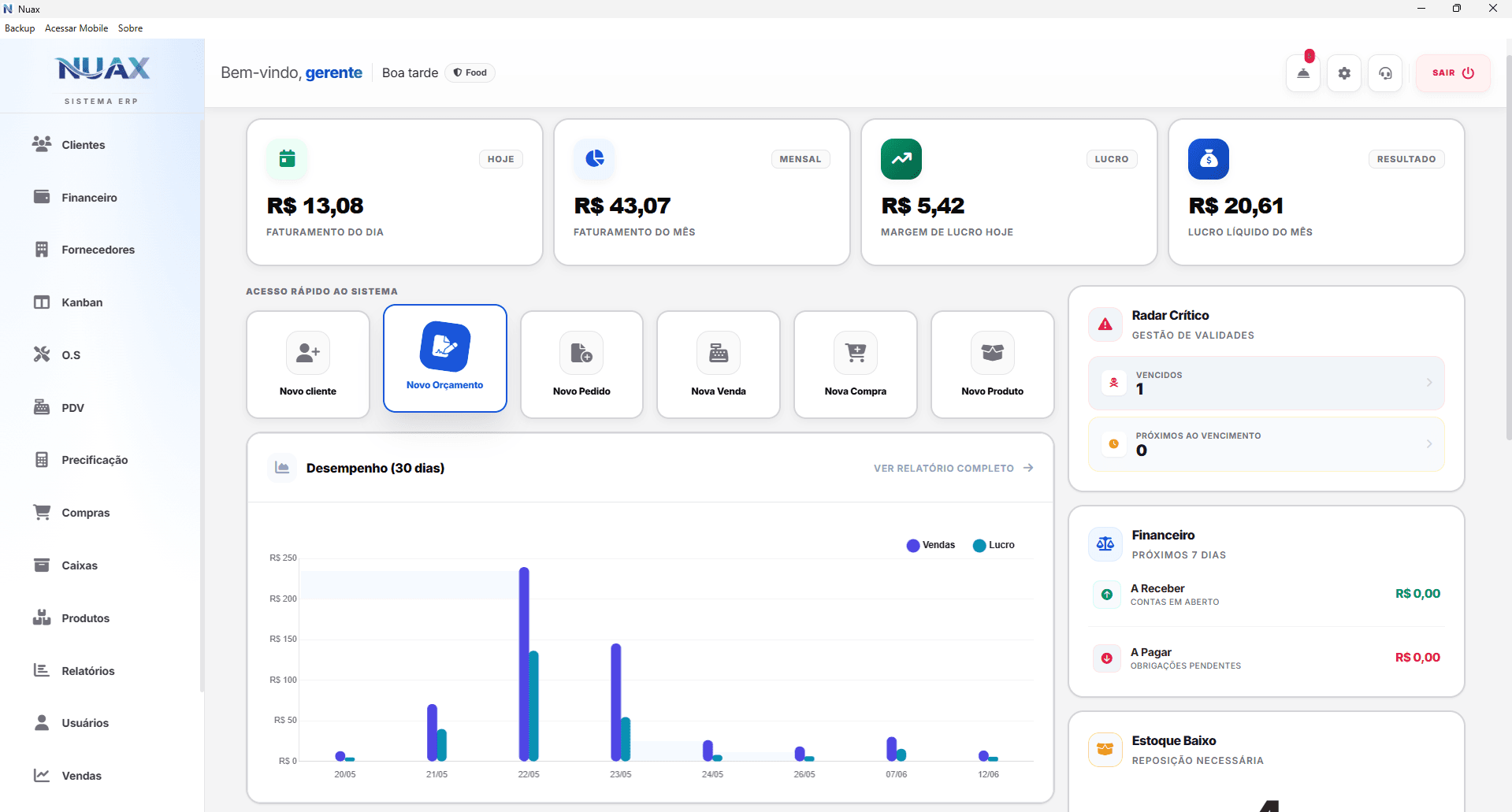Click the Fornecedores building icon
The width and height of the screenshot is (1512, 812).
click(42, 250)
